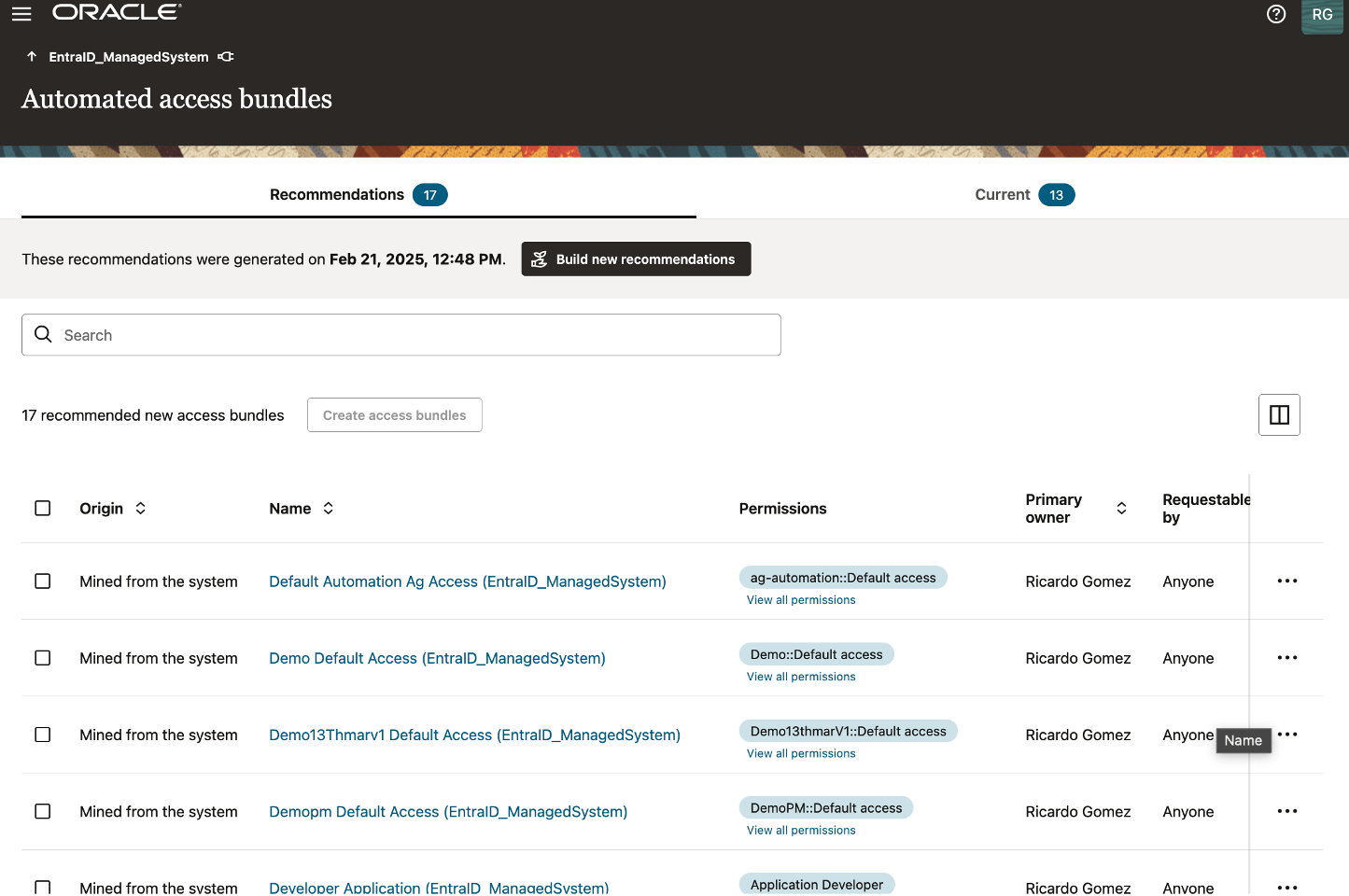
Task: Open the manage columns icon
Action: click(1278, 414)
